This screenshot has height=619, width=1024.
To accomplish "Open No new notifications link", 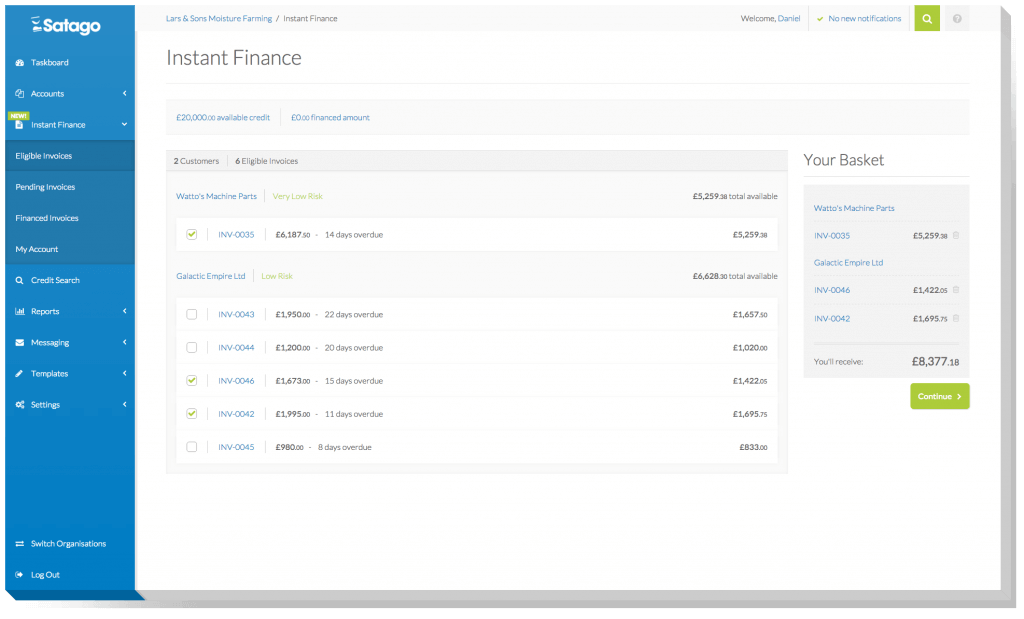I will (865, 18).
